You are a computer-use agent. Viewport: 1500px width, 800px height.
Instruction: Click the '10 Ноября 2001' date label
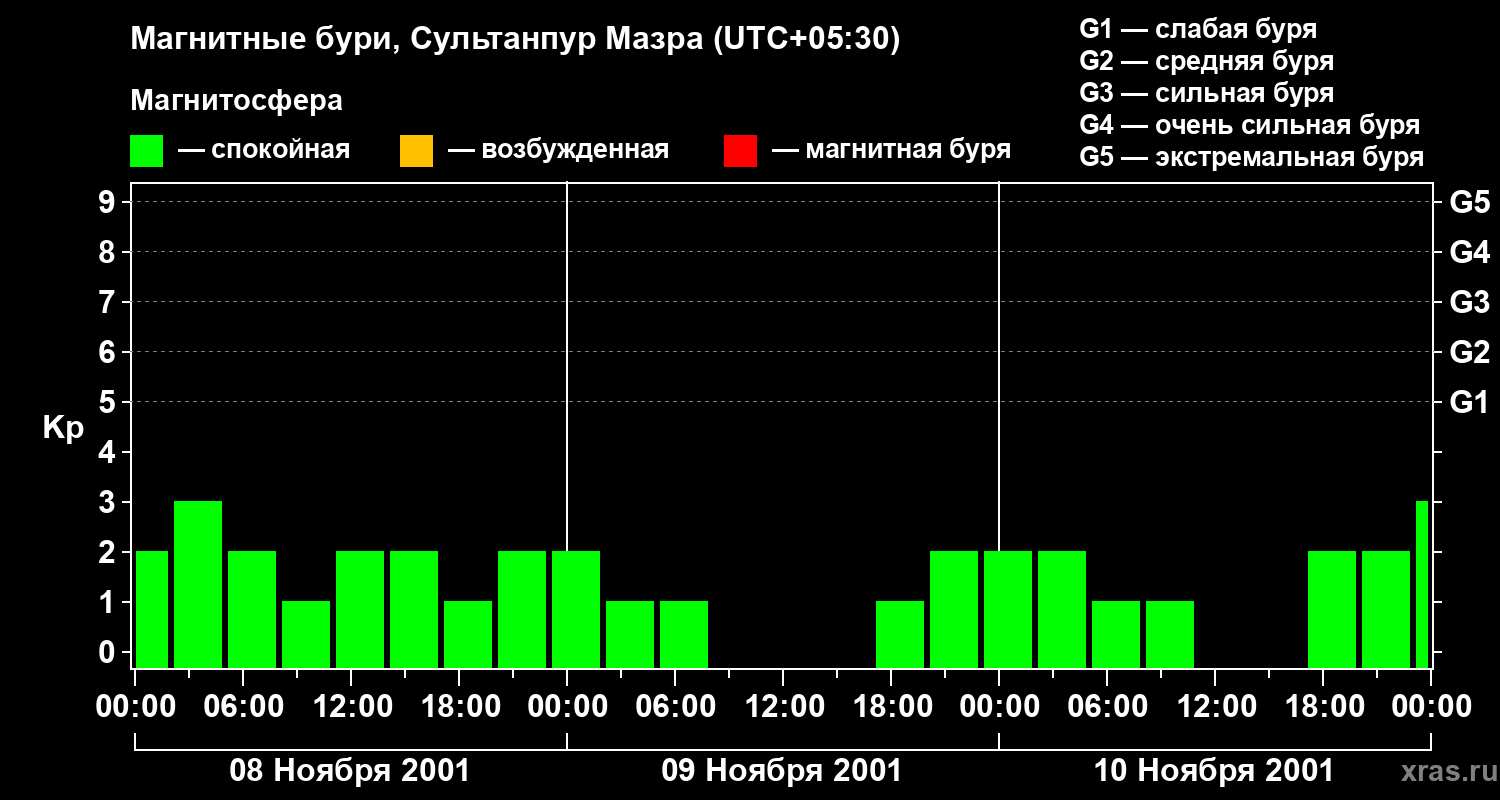pyautogui.click(x=1213, y=771)
